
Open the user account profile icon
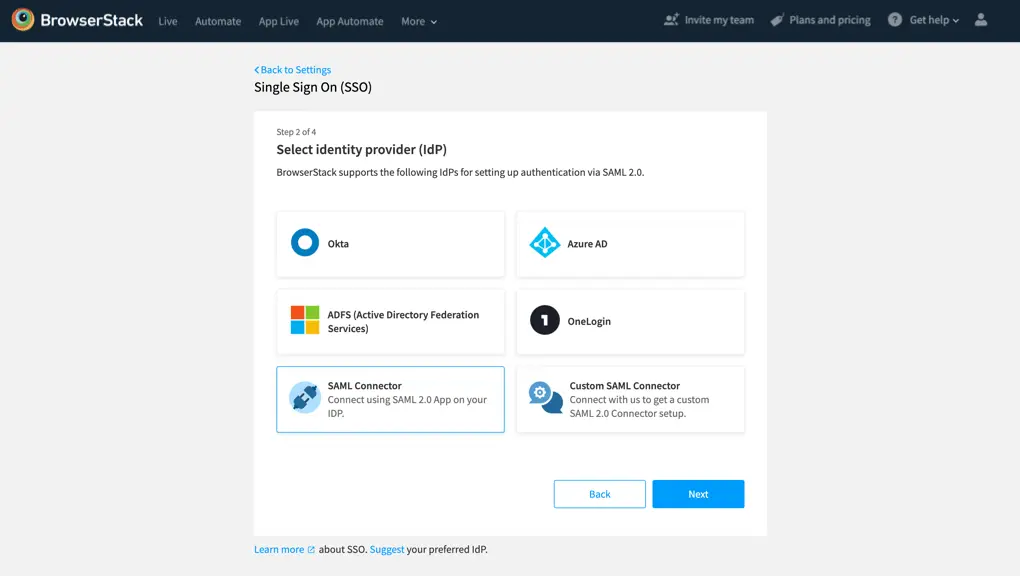click(981, 20)
